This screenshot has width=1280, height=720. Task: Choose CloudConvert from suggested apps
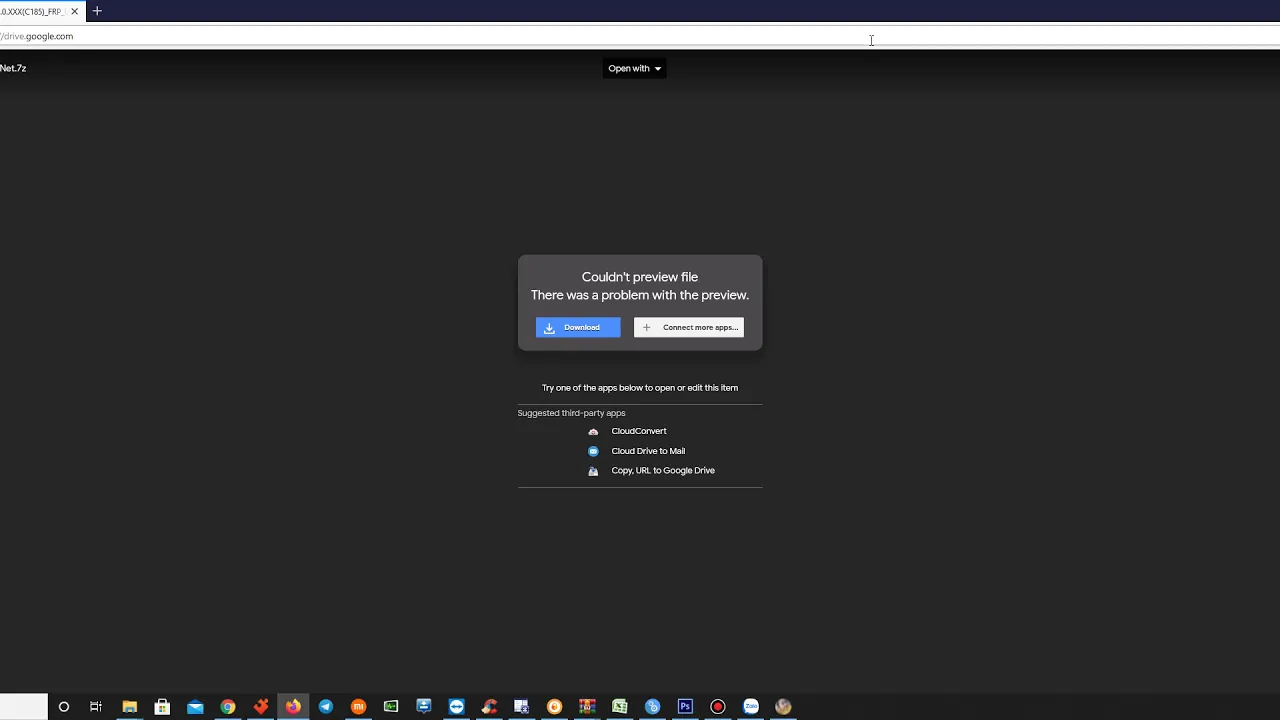639,431
